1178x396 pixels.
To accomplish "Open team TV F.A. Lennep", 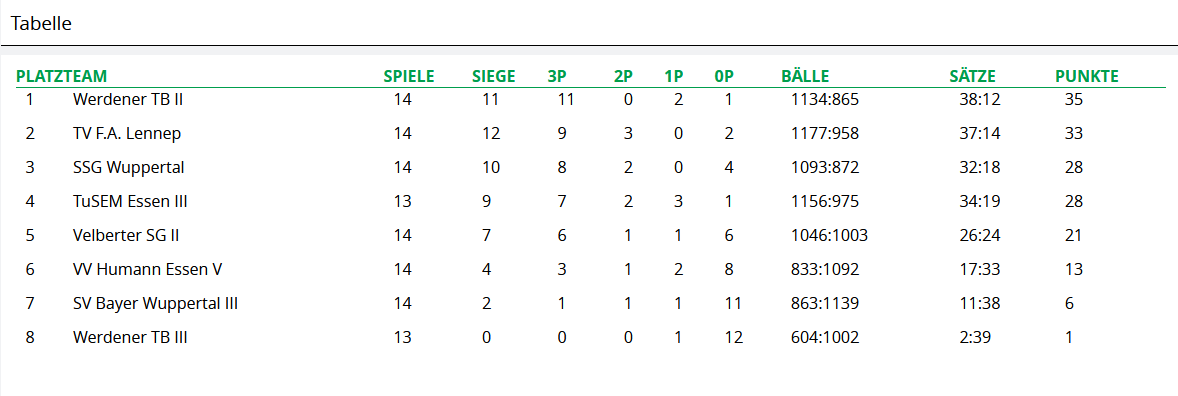I will point(127,134).
